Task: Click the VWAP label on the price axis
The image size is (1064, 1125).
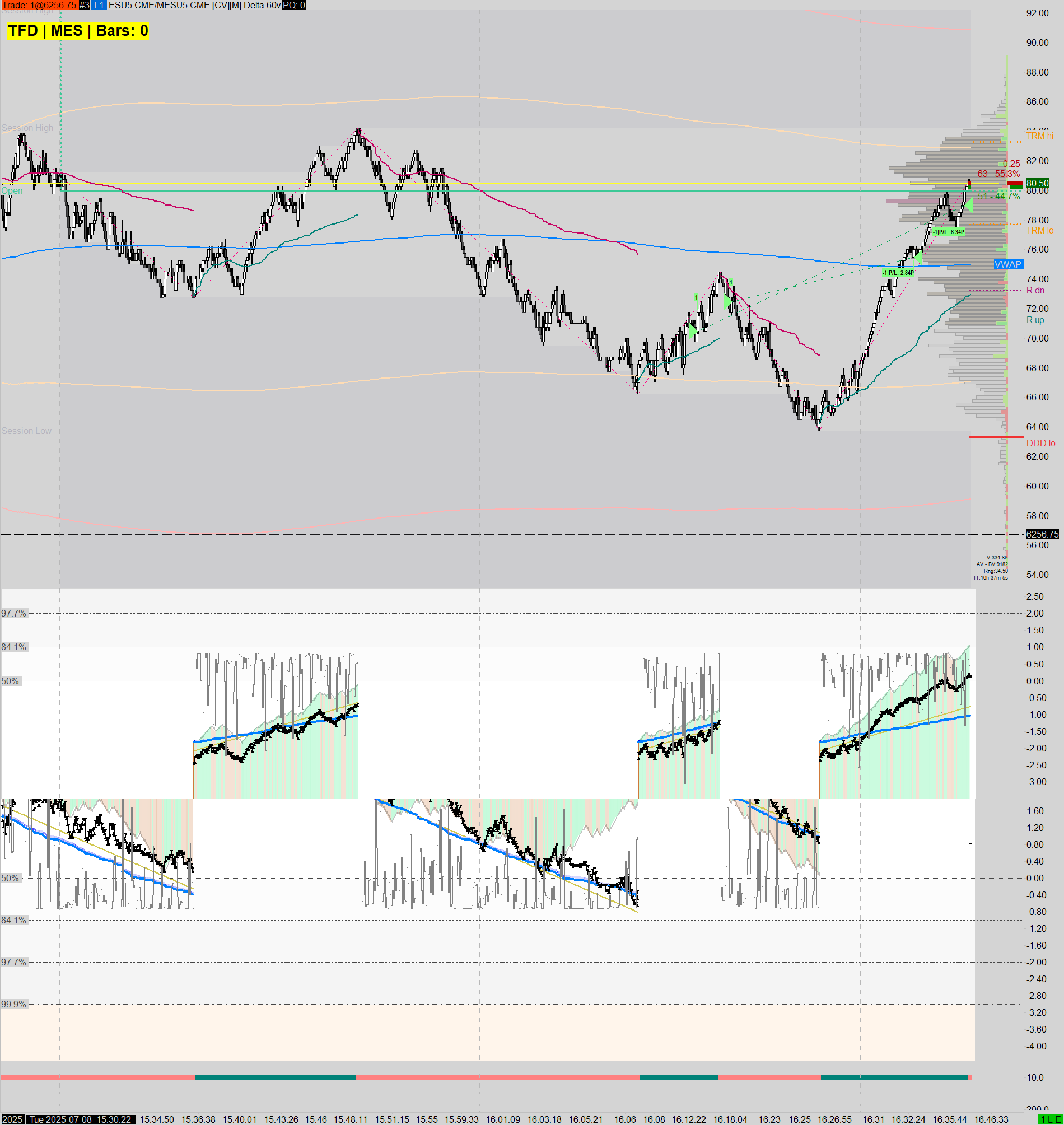Action: pyautogui.click(x=1009, y=265)
